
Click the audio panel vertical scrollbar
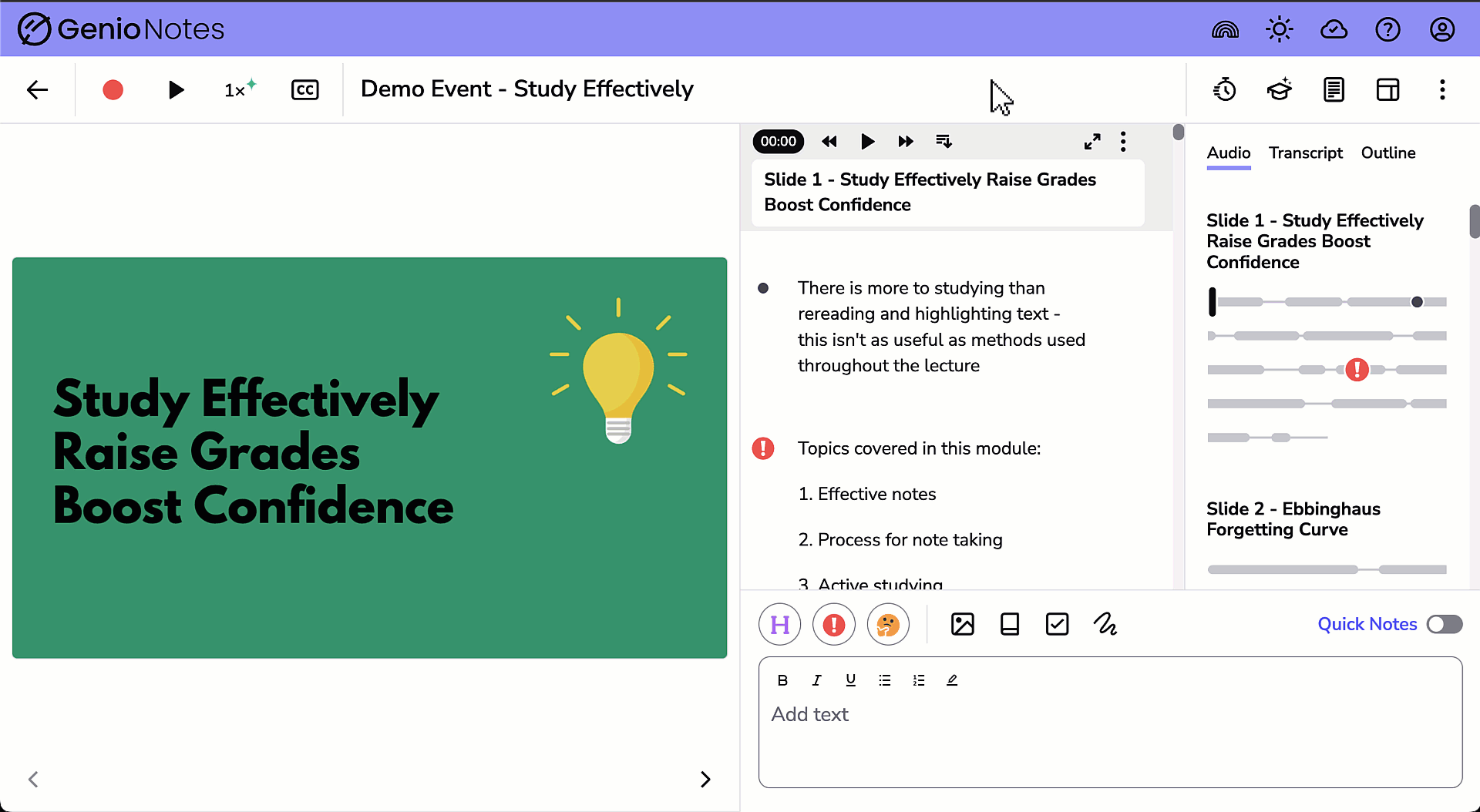(x=1474, y=222)
